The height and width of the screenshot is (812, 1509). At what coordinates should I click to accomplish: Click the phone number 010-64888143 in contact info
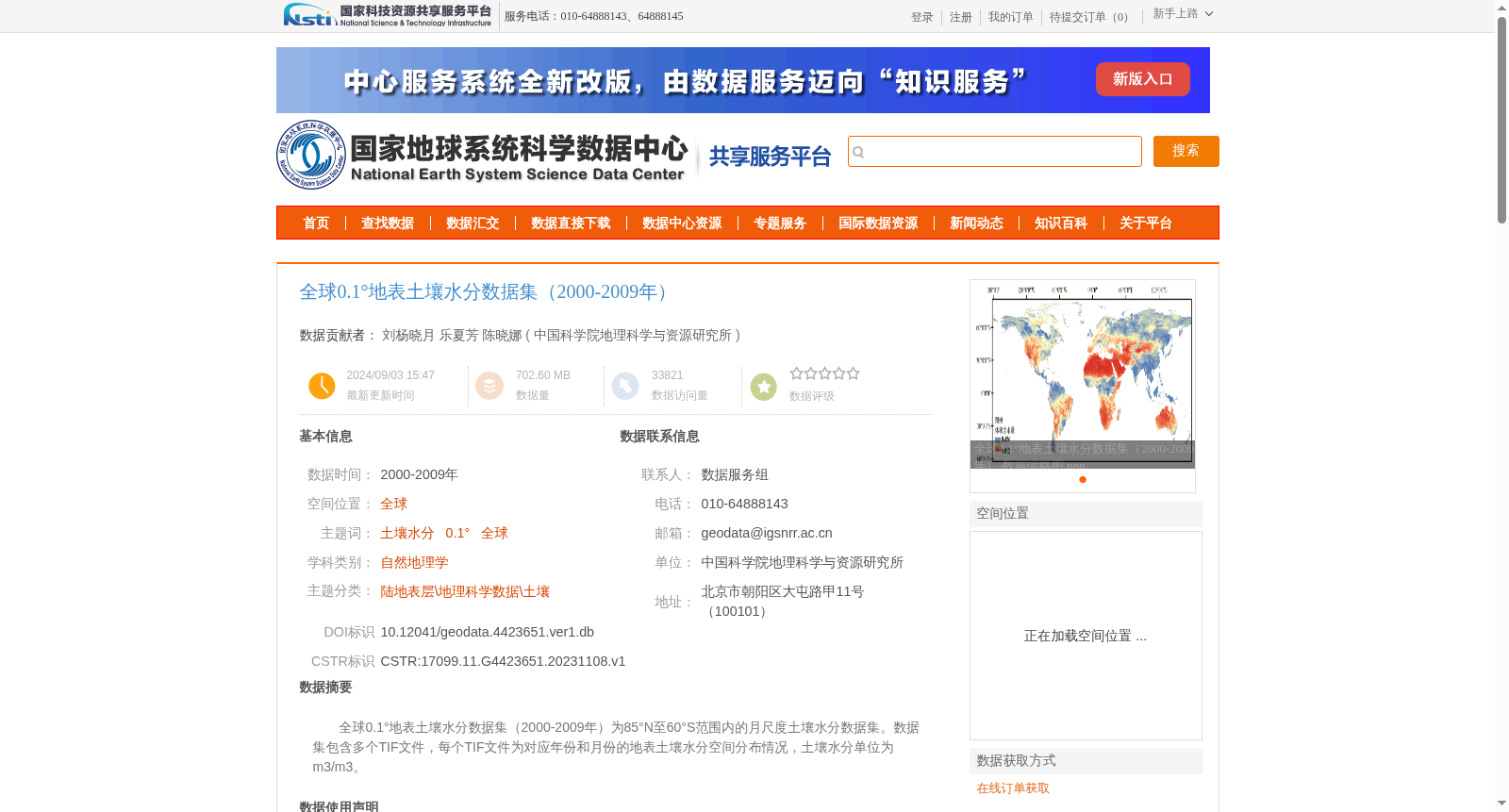tap(745, 504)
